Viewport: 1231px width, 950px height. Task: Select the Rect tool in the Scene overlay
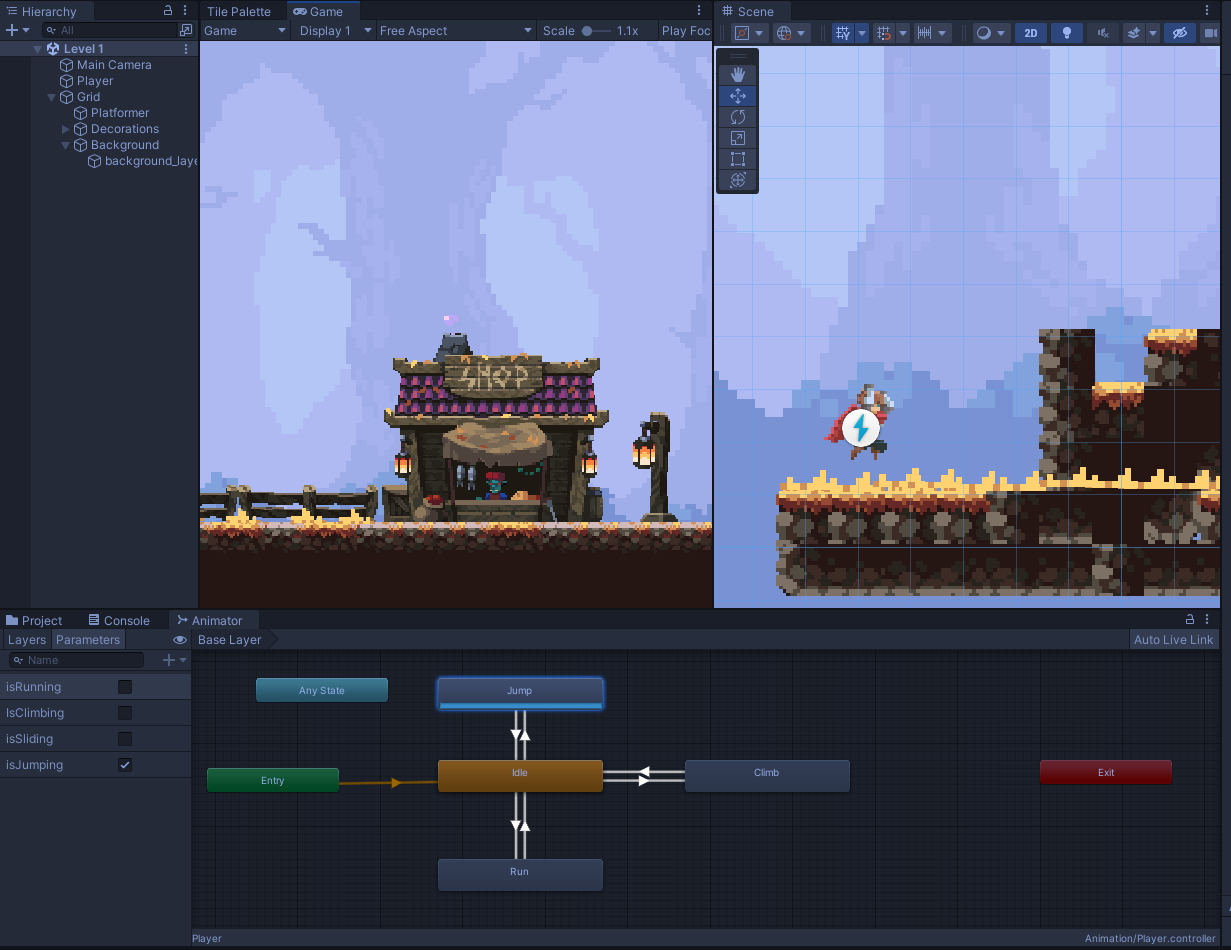(737, 159)
